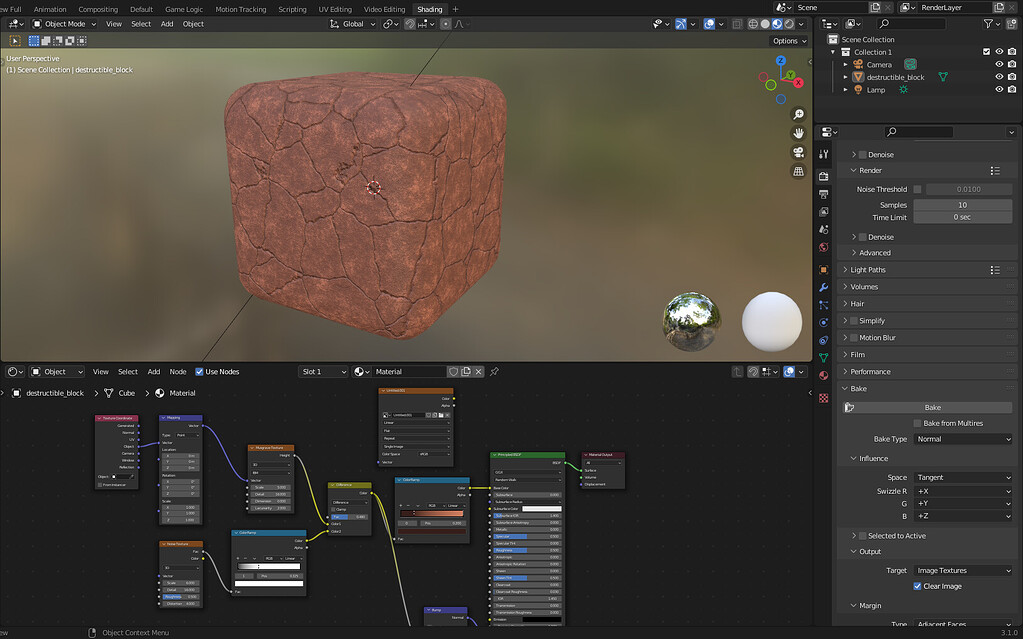Viewport: 1023px width, 639px height.
Task: Toggle the Use Nodes checkbox
Action: click(x=200, y=371)
